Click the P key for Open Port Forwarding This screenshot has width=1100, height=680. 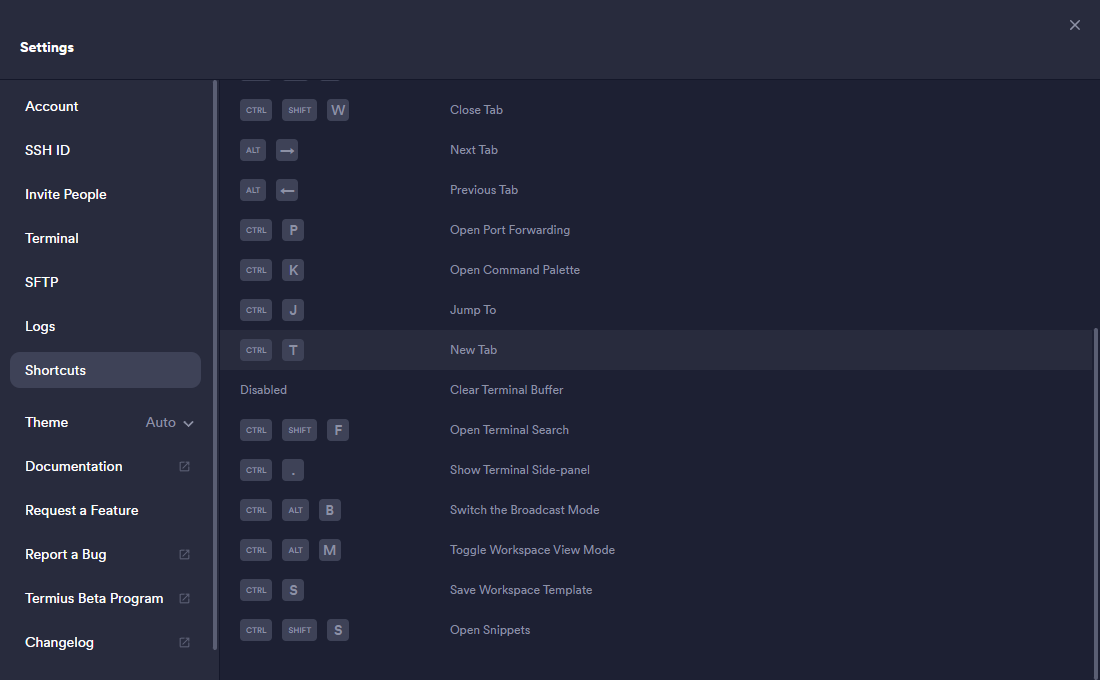(293, 230)
